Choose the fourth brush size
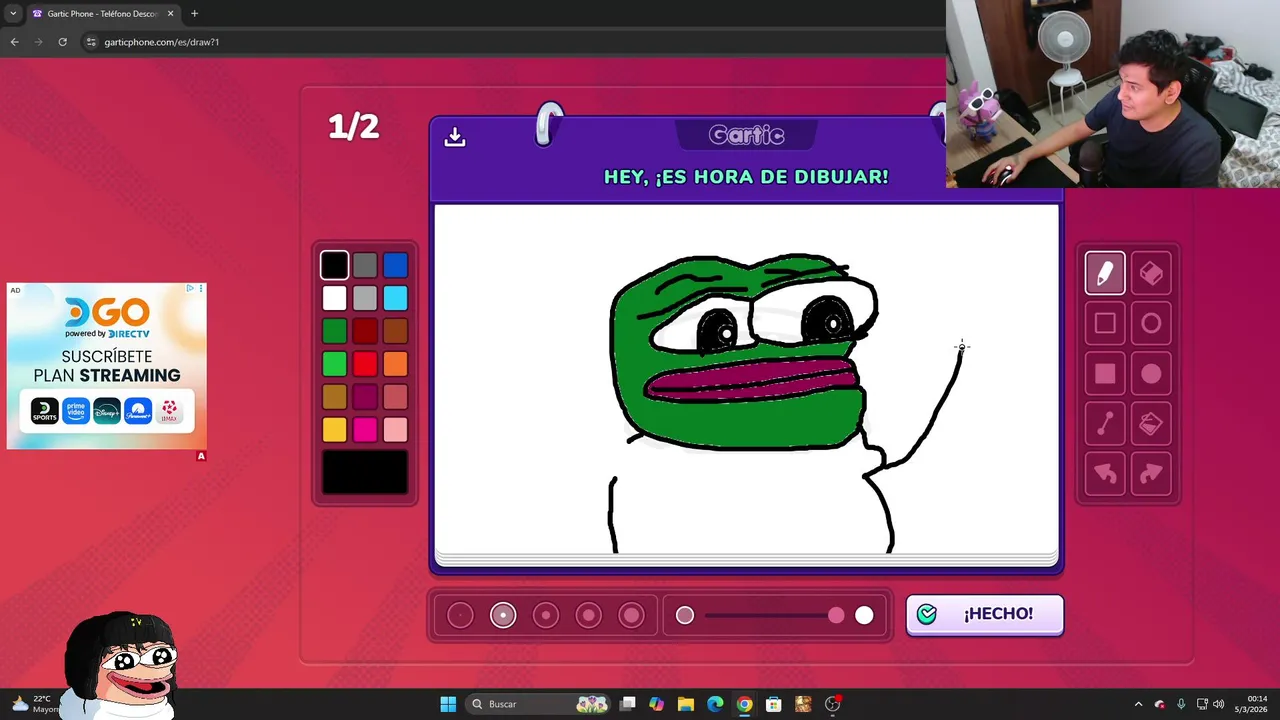1280x720 pixels. coord(589,615)
